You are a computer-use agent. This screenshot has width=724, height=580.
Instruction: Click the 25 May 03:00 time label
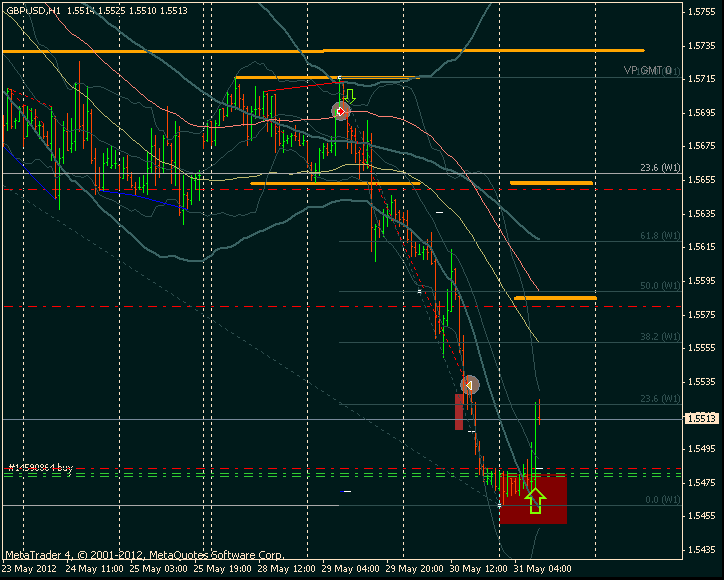pyautogui.click(x=158, y=568)
